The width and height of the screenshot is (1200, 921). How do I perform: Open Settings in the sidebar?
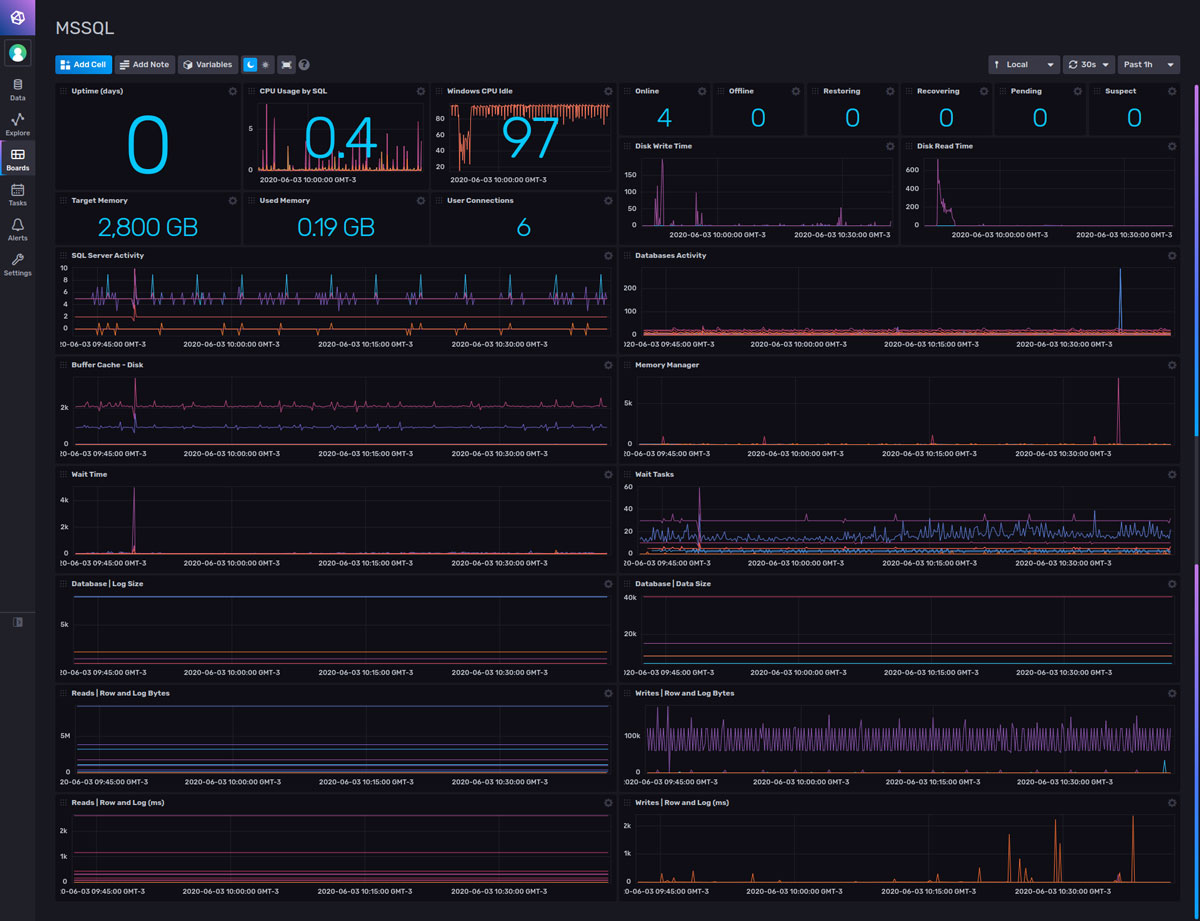click(17, 265)
